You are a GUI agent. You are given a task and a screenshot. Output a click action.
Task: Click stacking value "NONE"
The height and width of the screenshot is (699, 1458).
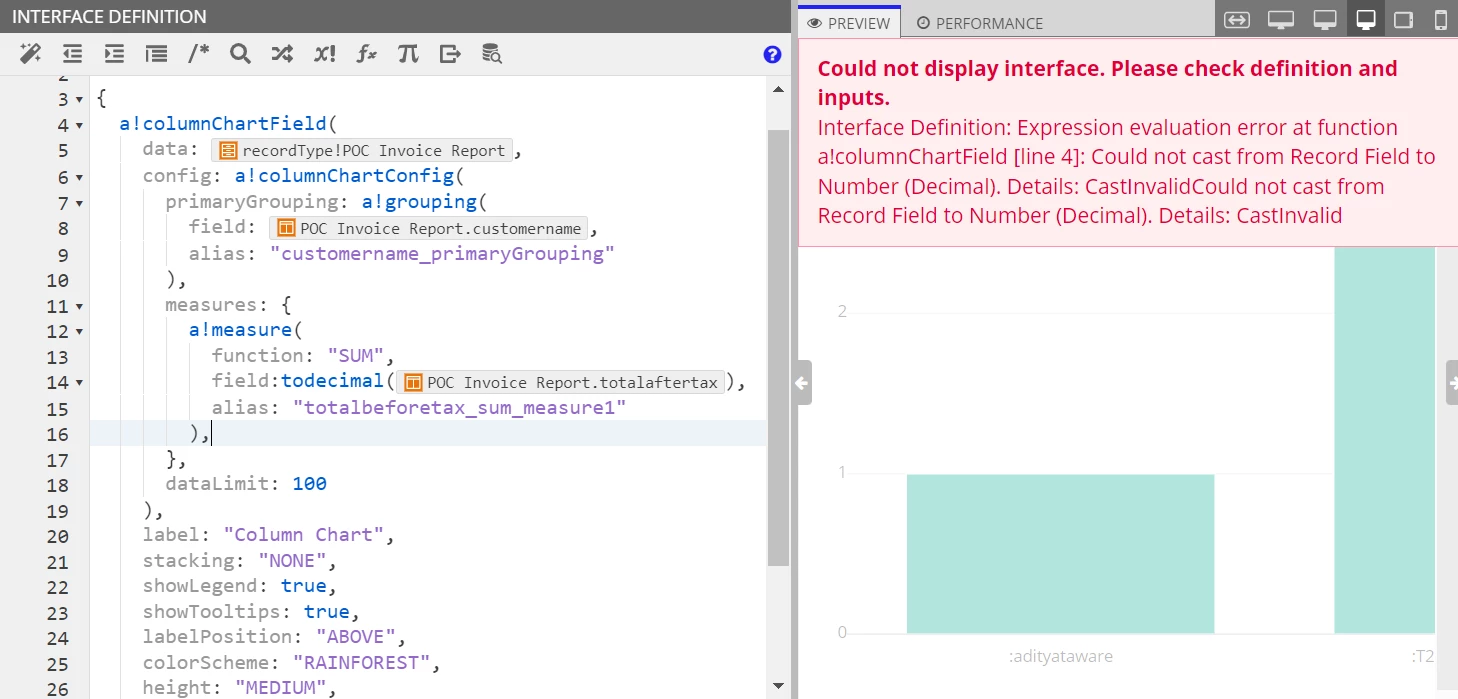click(292, 561)
